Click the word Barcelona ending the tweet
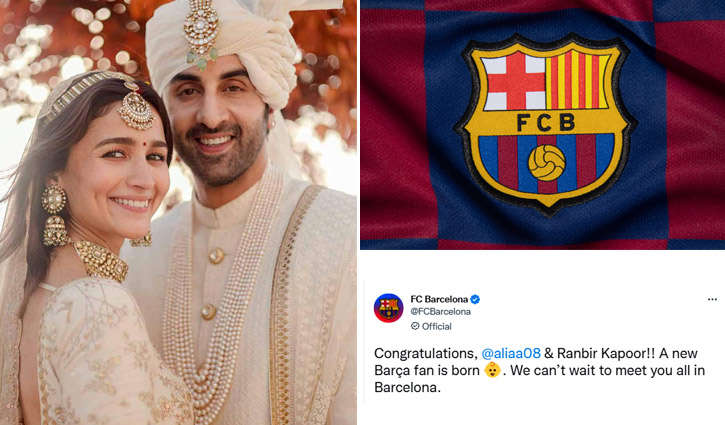Viewport: 725px width, 425px height. (407, 388)
